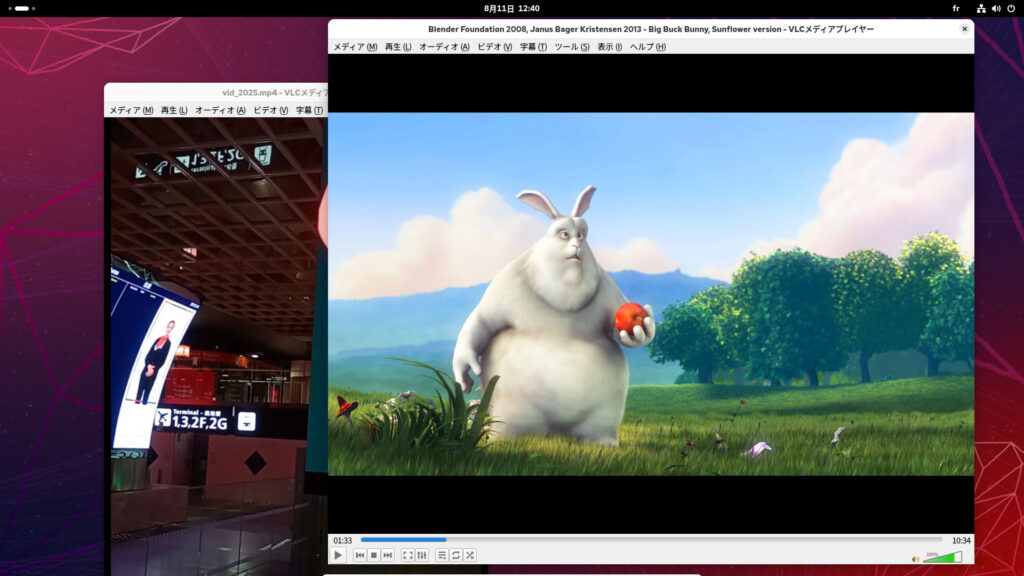Skip to next media in playlist

coord(388,555)
